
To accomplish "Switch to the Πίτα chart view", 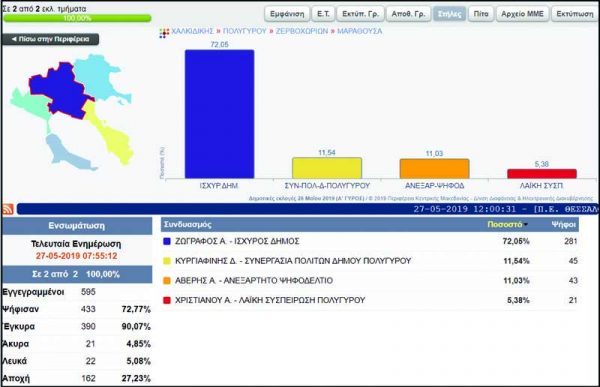I will click(481, 14).
